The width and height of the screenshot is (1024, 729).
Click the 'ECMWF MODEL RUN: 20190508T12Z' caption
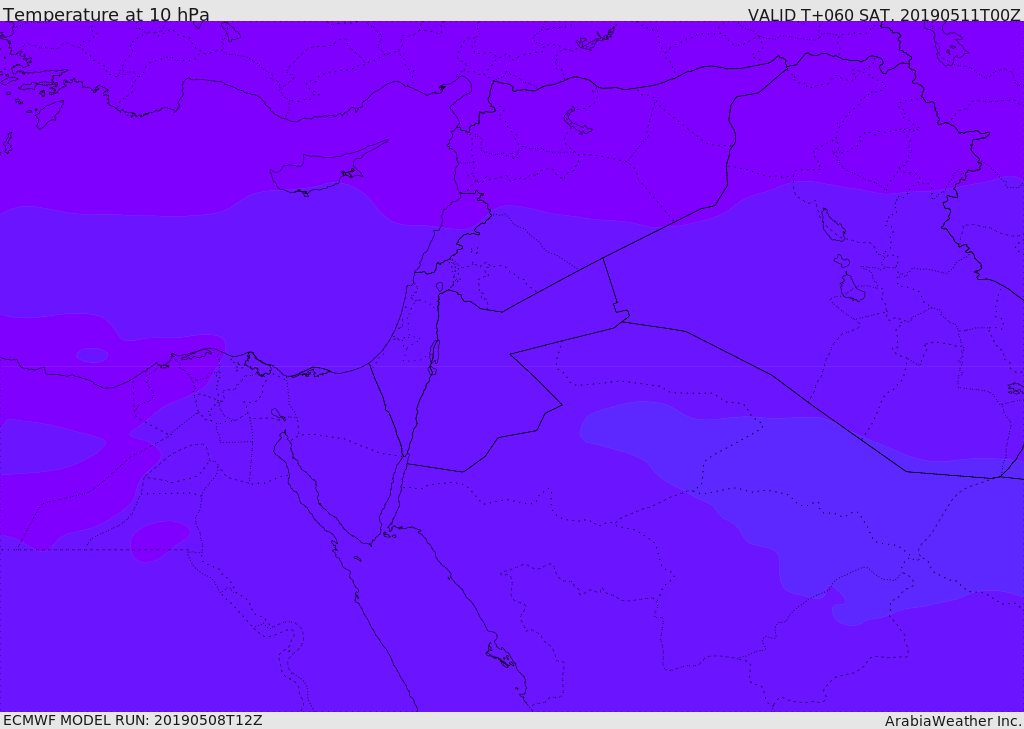click(x=133, y=720)
